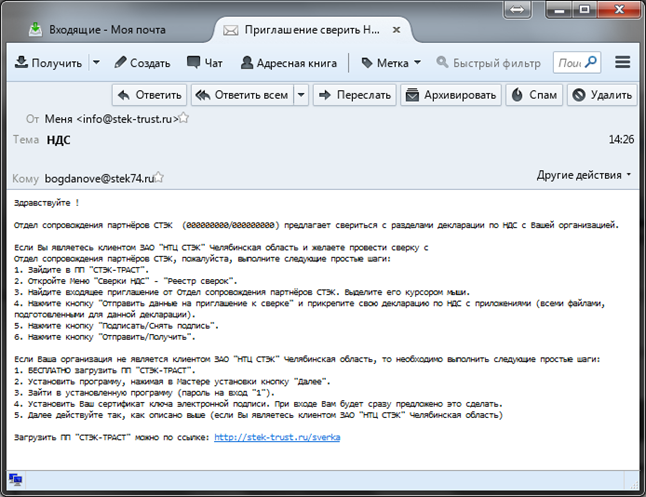Click recipient address bogdanove@stek74.ru
This screenshot has height=497, width=646.
[x=99, y=178]
